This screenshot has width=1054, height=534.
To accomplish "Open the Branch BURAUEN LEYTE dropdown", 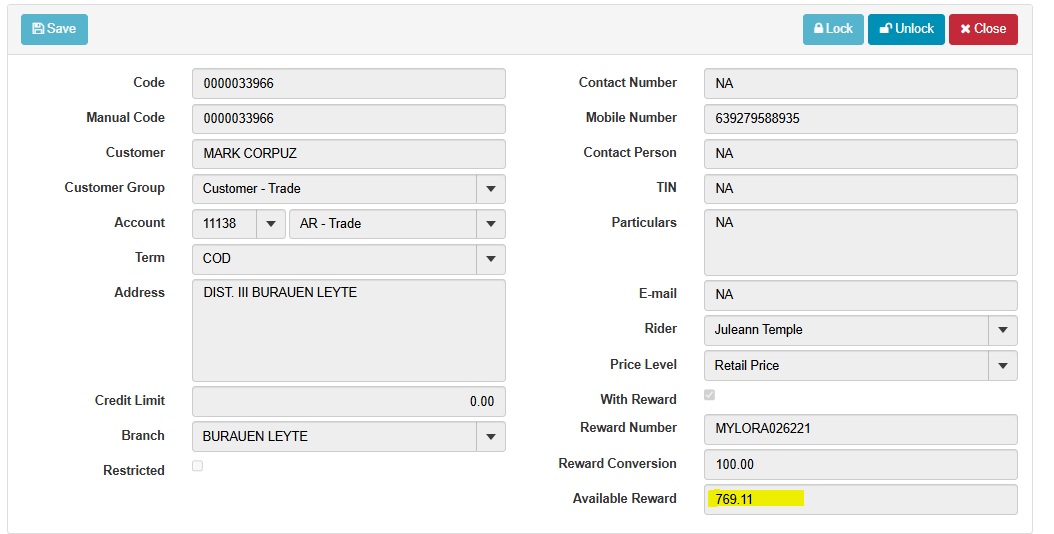I will pos(490,437).
